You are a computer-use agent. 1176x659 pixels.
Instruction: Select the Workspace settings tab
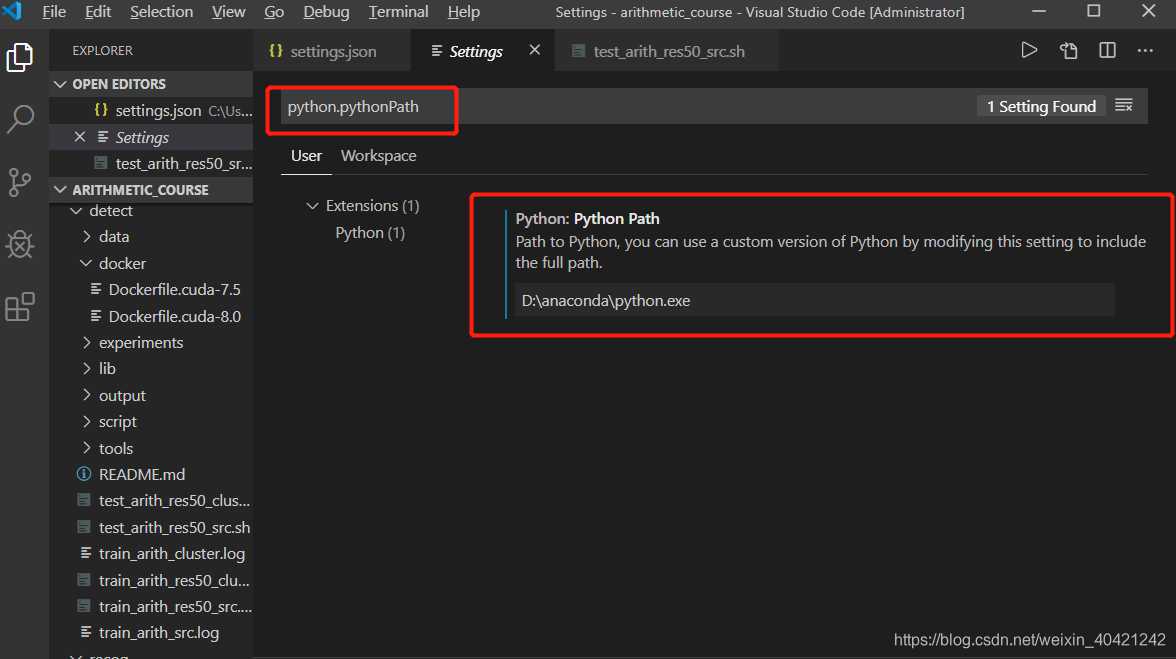tap(379, 156)
